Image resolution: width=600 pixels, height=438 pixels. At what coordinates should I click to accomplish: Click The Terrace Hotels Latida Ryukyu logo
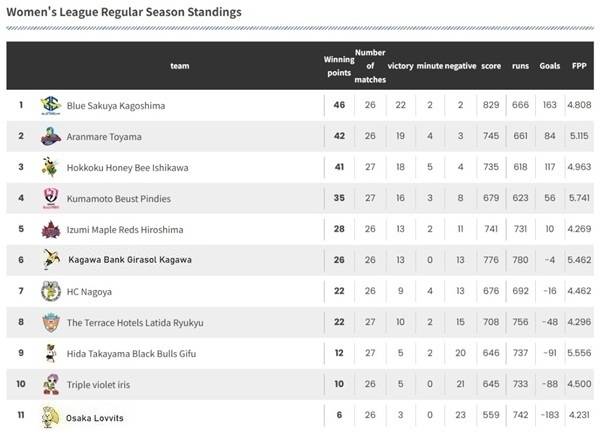tap(50, 322)
